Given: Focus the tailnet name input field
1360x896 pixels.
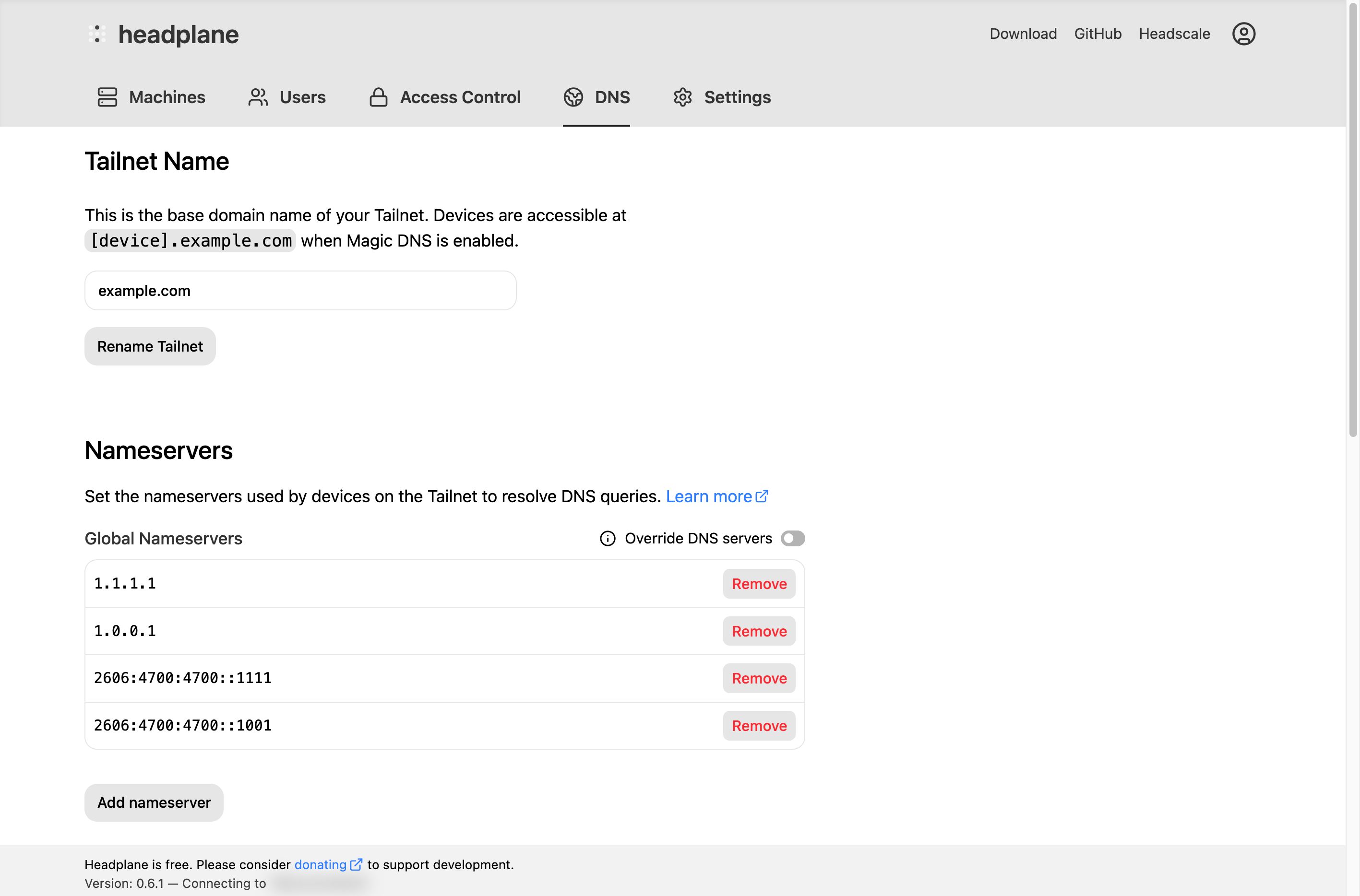Looking at the screenshot, I should tap(300, 290).
